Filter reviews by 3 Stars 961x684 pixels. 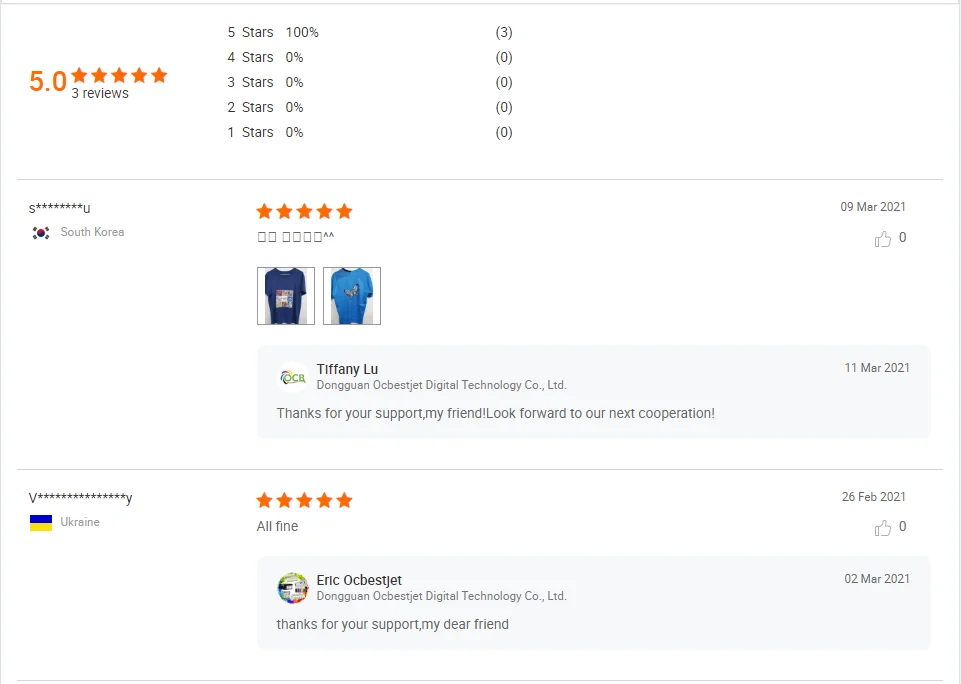click(x=250, y=82)
